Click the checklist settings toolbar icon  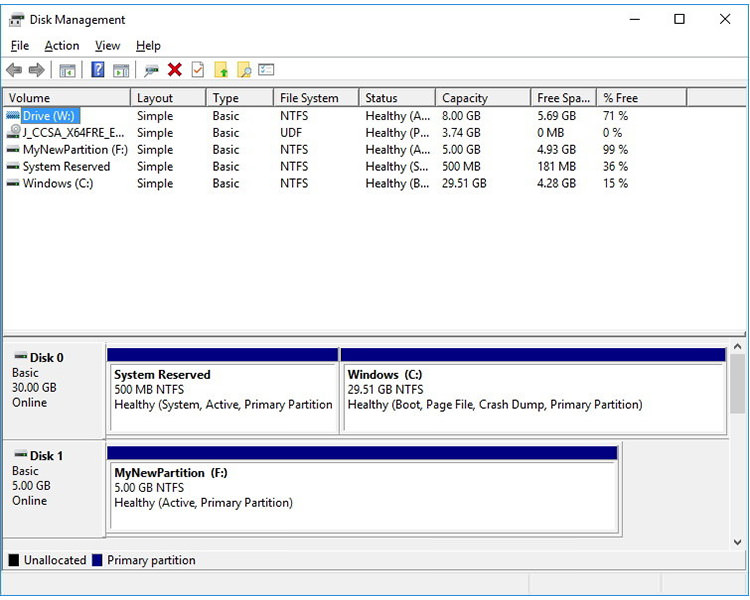point(266,70)
